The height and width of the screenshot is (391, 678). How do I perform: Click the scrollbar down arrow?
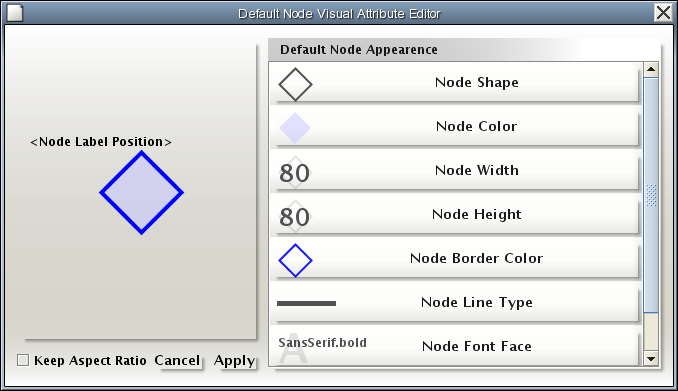pos(651,358)
